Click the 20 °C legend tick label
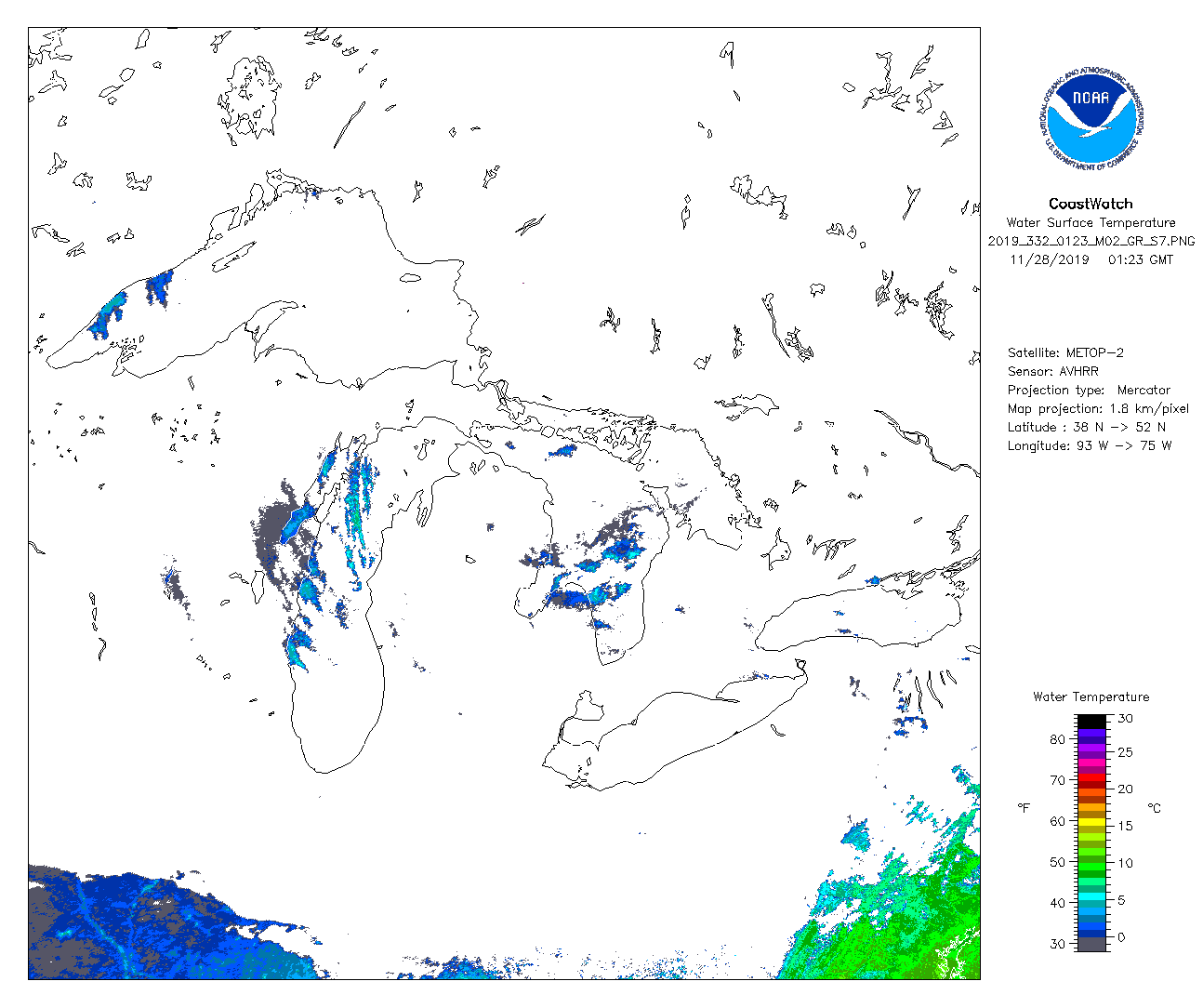This screenshot has height=1008, width=1203. click(1125, 789)
